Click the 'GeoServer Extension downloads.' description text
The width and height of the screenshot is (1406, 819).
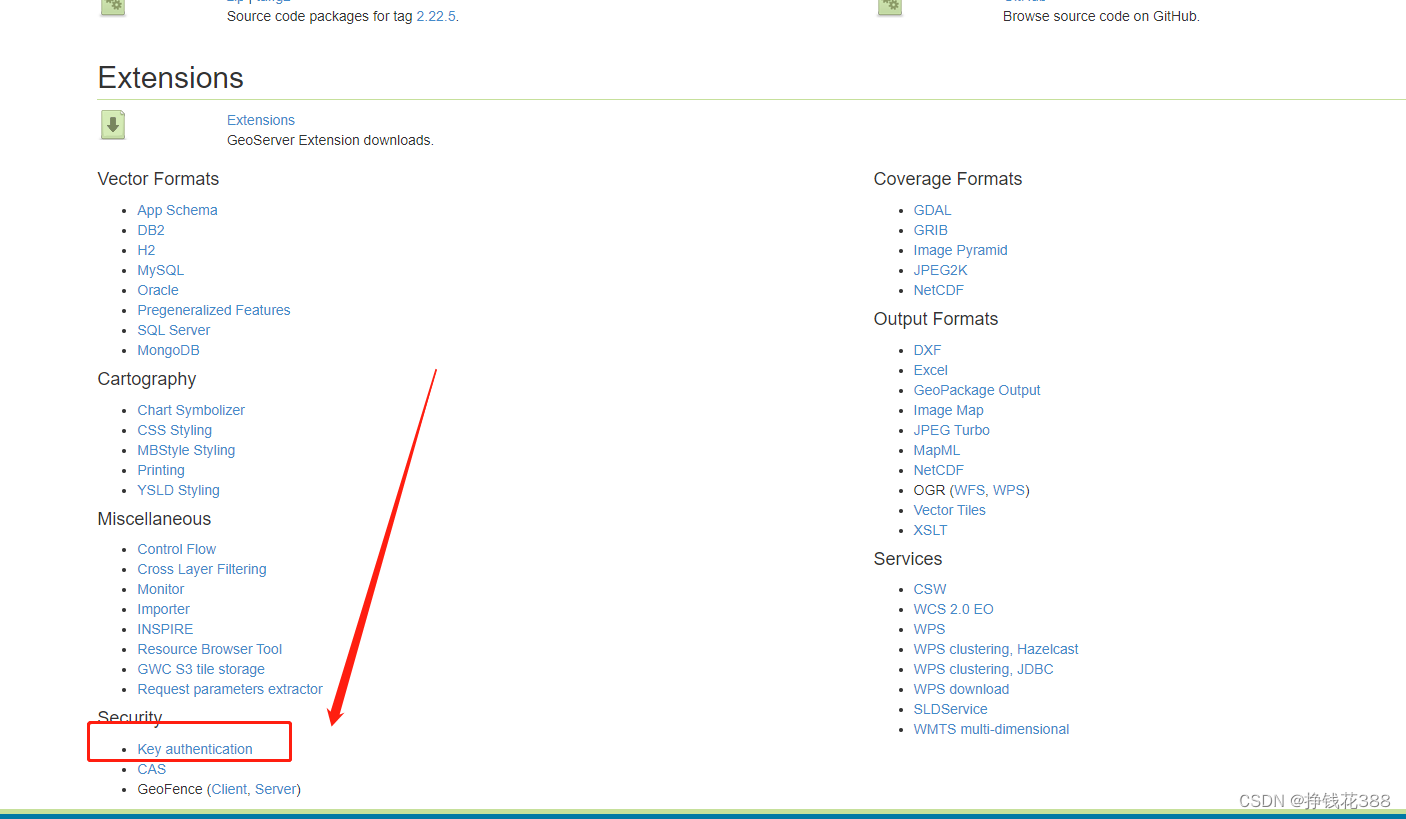pyautogui.click(x=330, y=140)
